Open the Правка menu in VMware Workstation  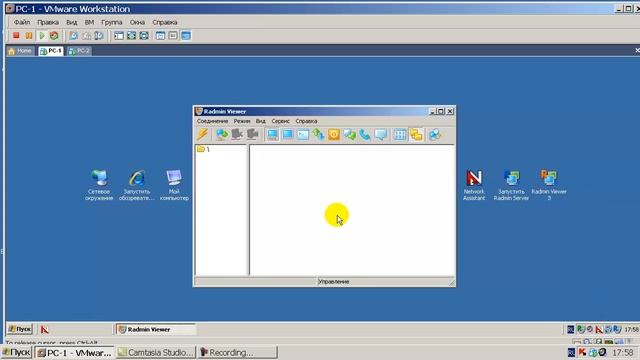48,22
